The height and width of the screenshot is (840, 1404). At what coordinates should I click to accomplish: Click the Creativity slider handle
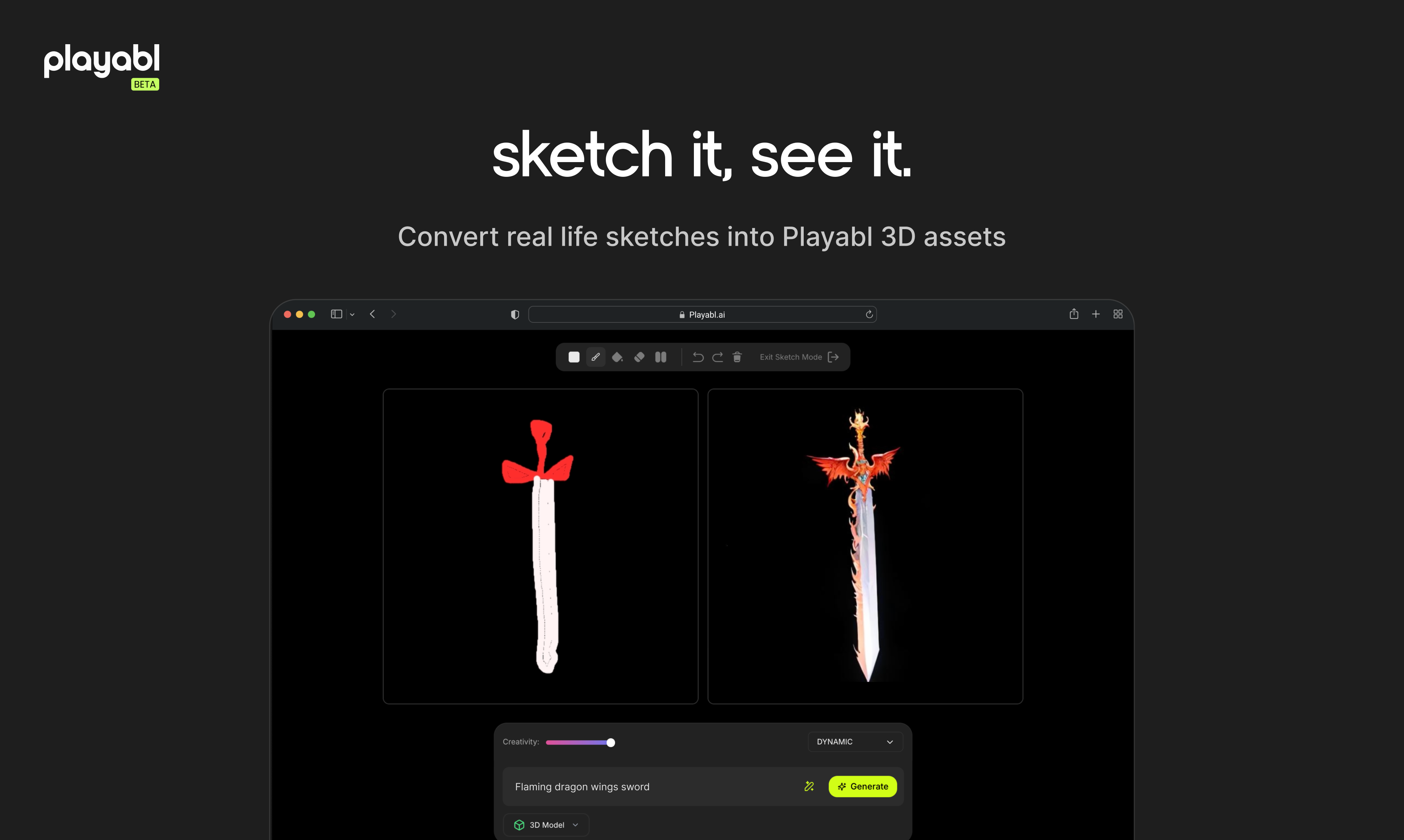(x=610, y=742)
